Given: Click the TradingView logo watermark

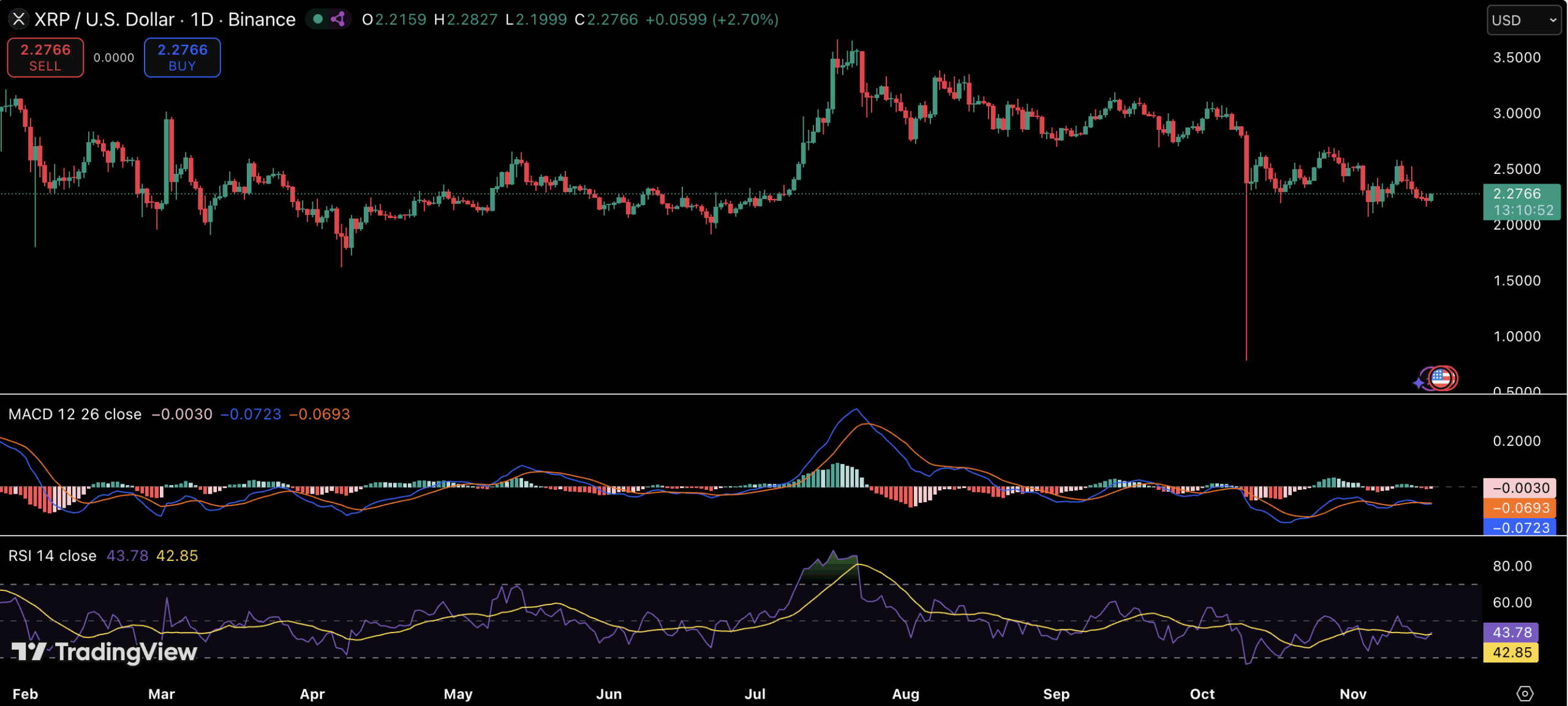Looking at the screenshot, I should (104, 652).
